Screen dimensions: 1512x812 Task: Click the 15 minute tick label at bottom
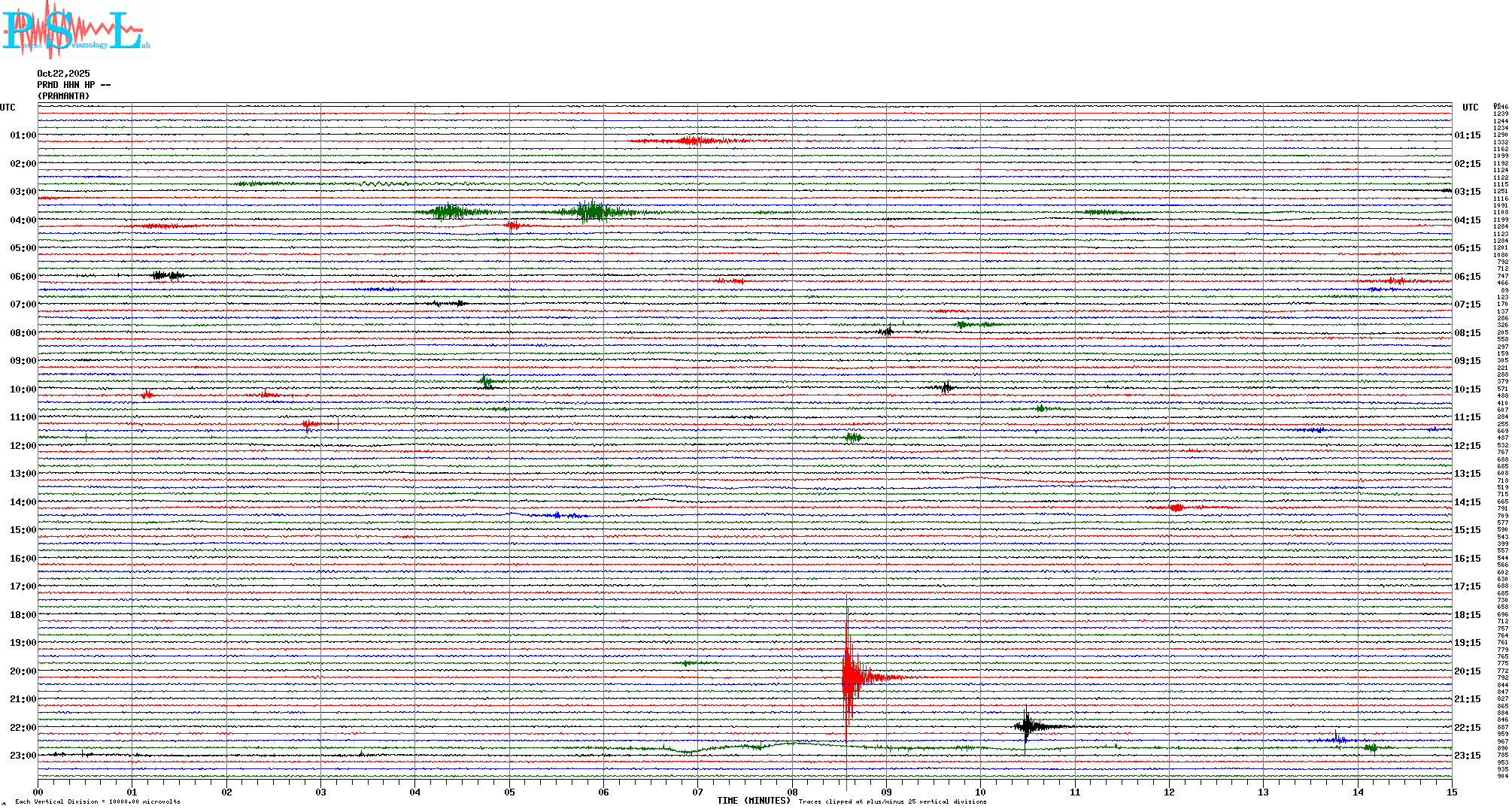tap(1451, 792)
